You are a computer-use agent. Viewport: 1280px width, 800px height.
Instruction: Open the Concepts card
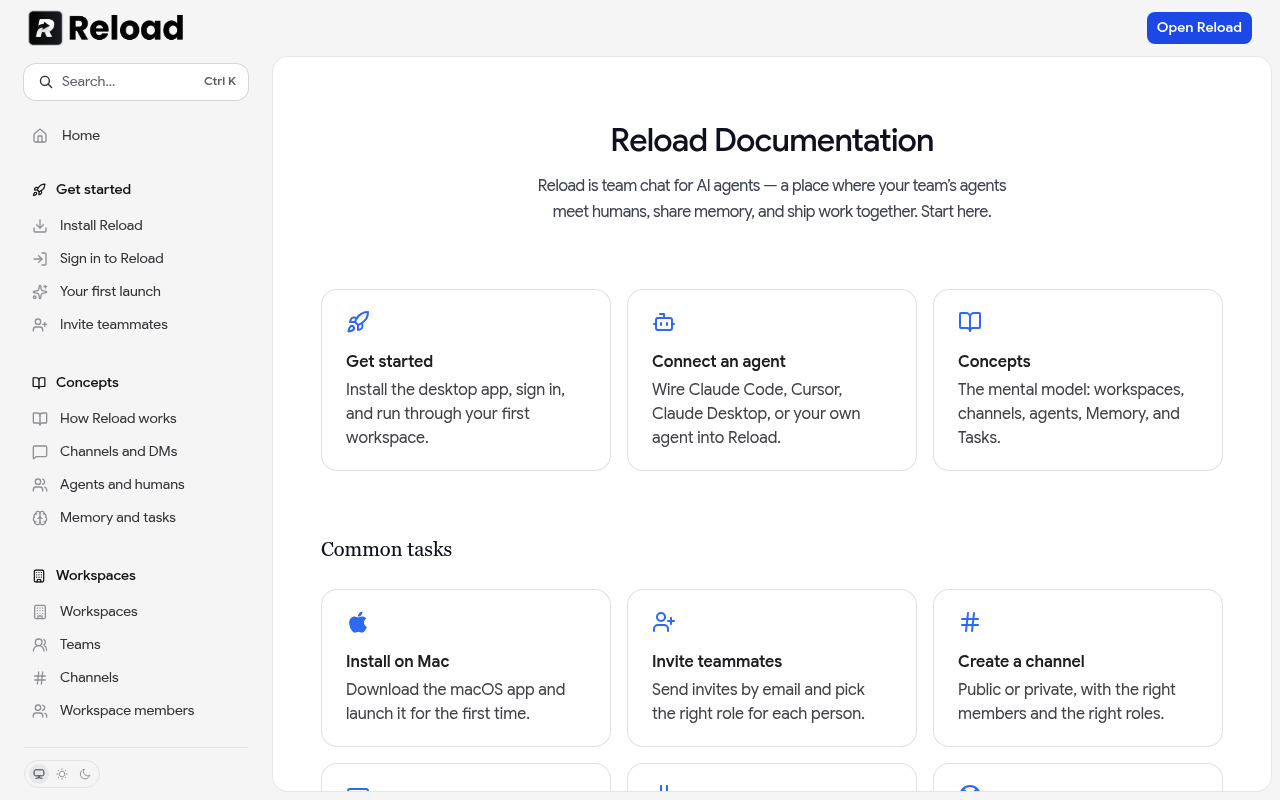[x=1078, y=380]
